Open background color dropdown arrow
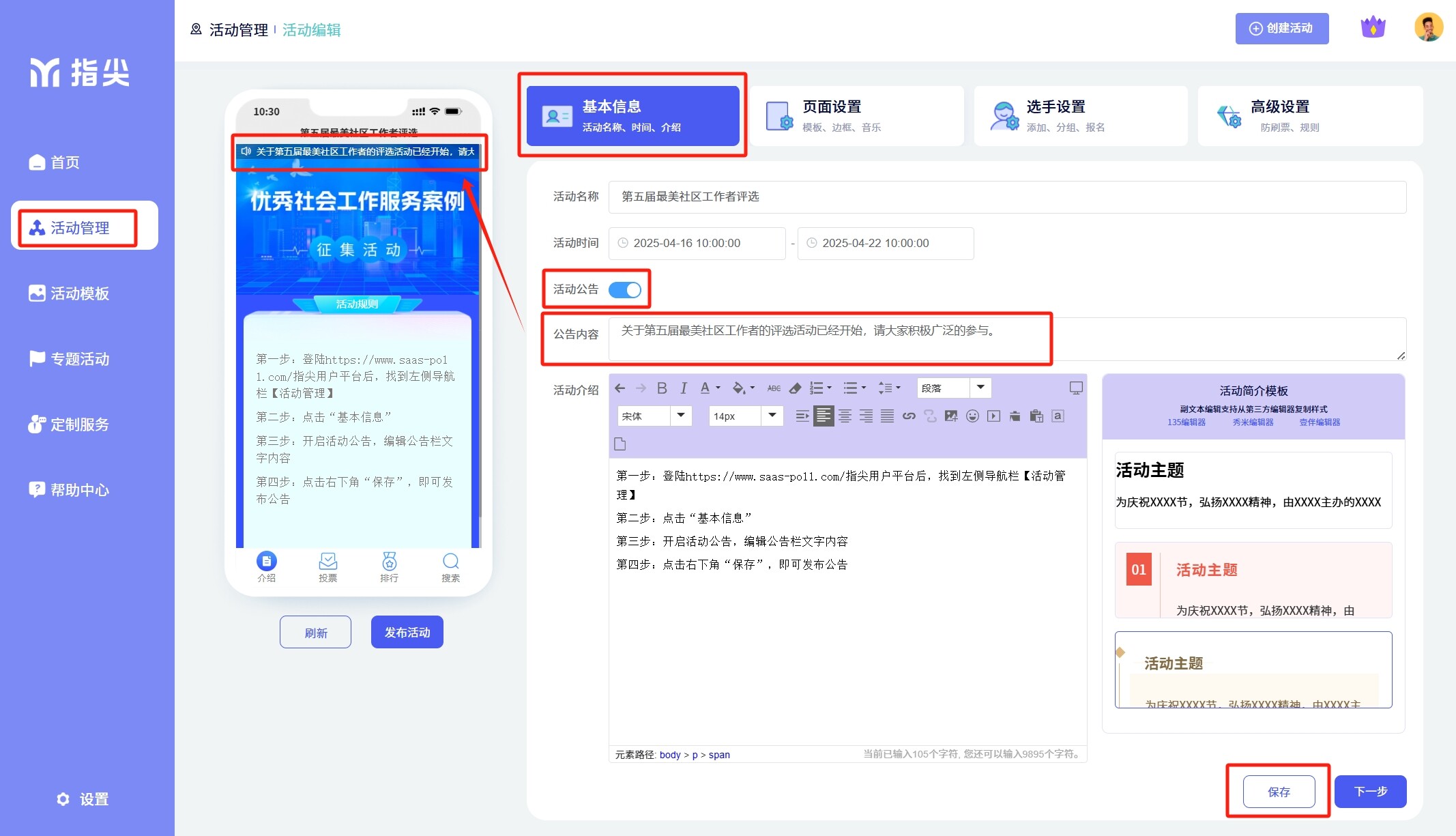1456x836 pixels. [x=753, y=388]
